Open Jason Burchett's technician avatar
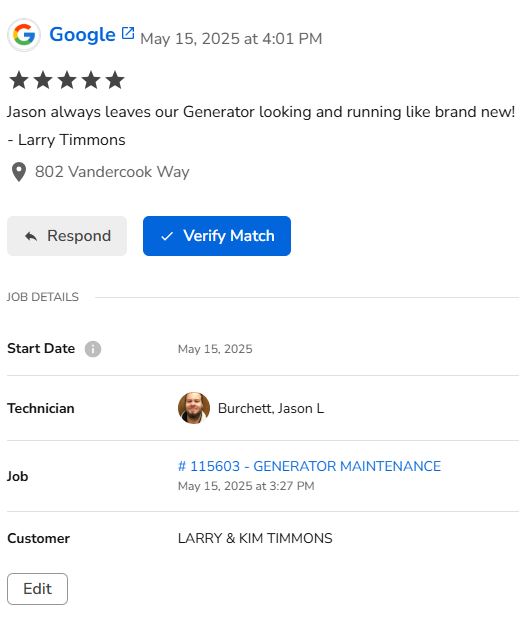This screenshot has height=623, width=531. [194, 408]
